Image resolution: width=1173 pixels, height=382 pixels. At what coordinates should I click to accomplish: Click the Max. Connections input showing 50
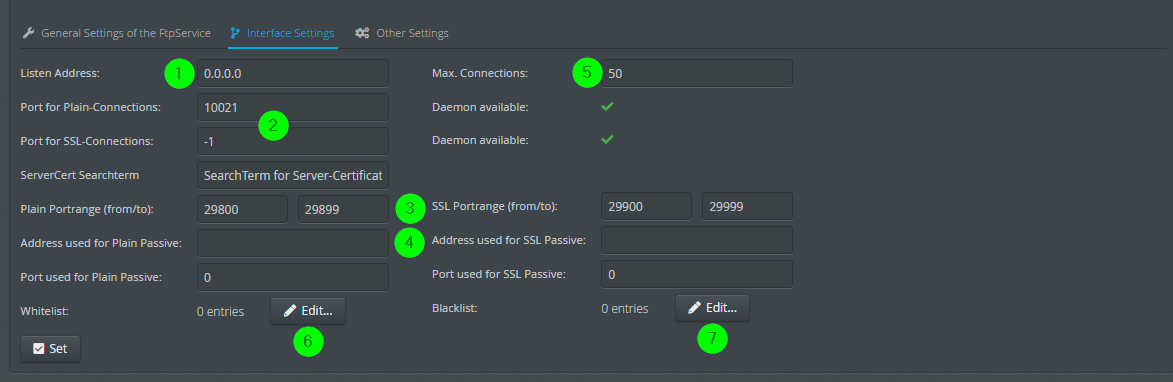click(x=696, y=73)
